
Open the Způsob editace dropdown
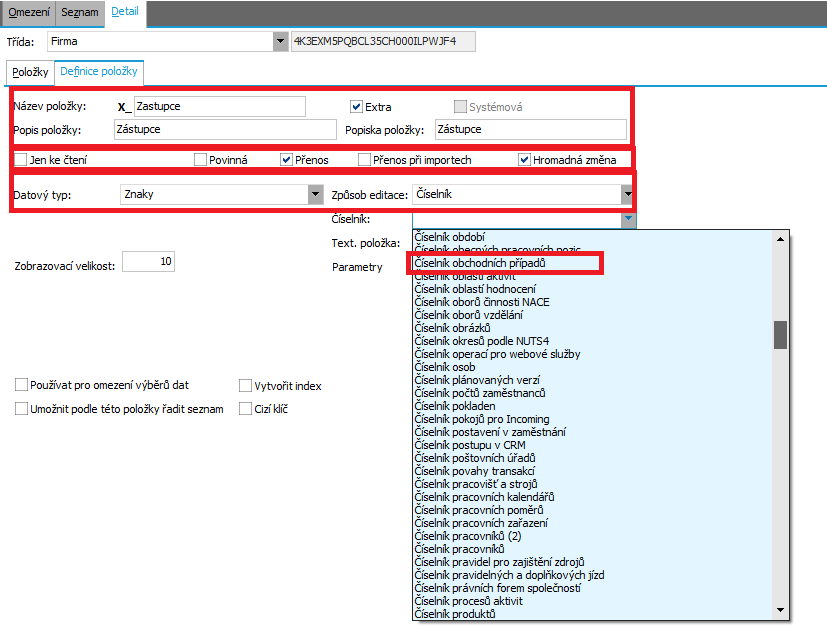(x=627, y=195)
